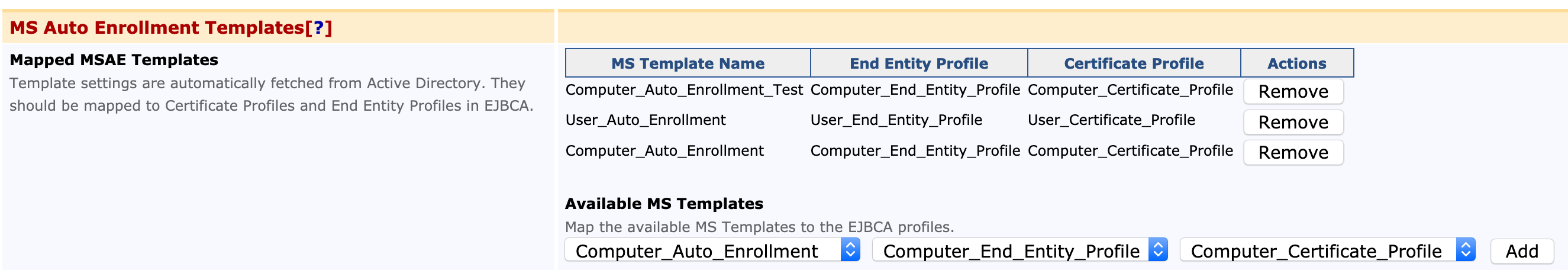Click the MS Auto Enrollment Templates title
1568x270 pixels.
(156, 28)
